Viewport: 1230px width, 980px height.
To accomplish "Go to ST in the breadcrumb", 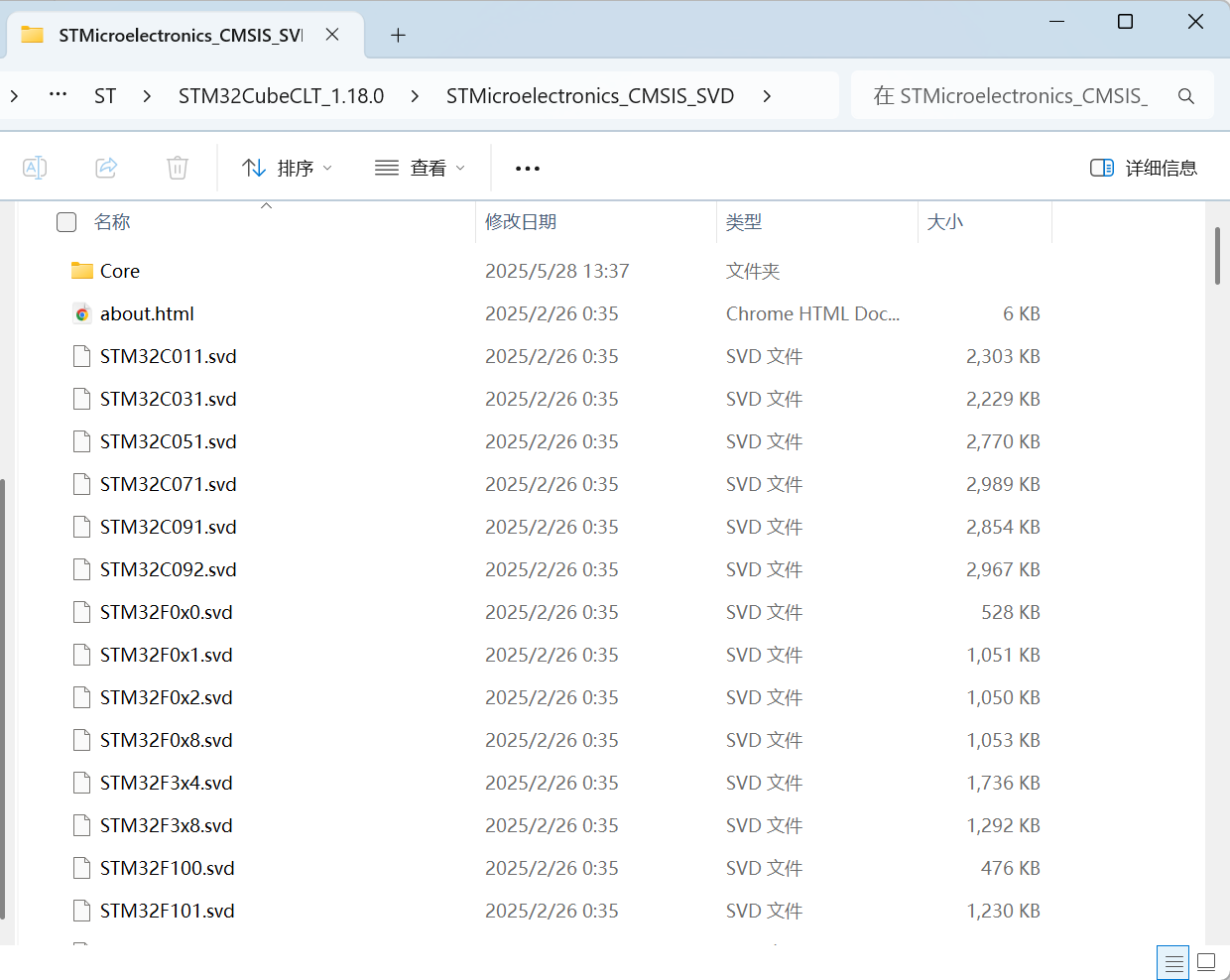I will (x=105, y=96).
